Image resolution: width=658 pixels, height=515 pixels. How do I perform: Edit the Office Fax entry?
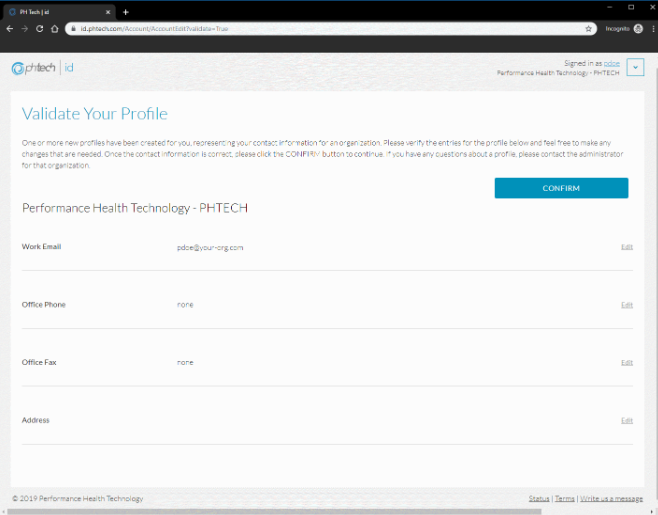(x=627, y=362)
